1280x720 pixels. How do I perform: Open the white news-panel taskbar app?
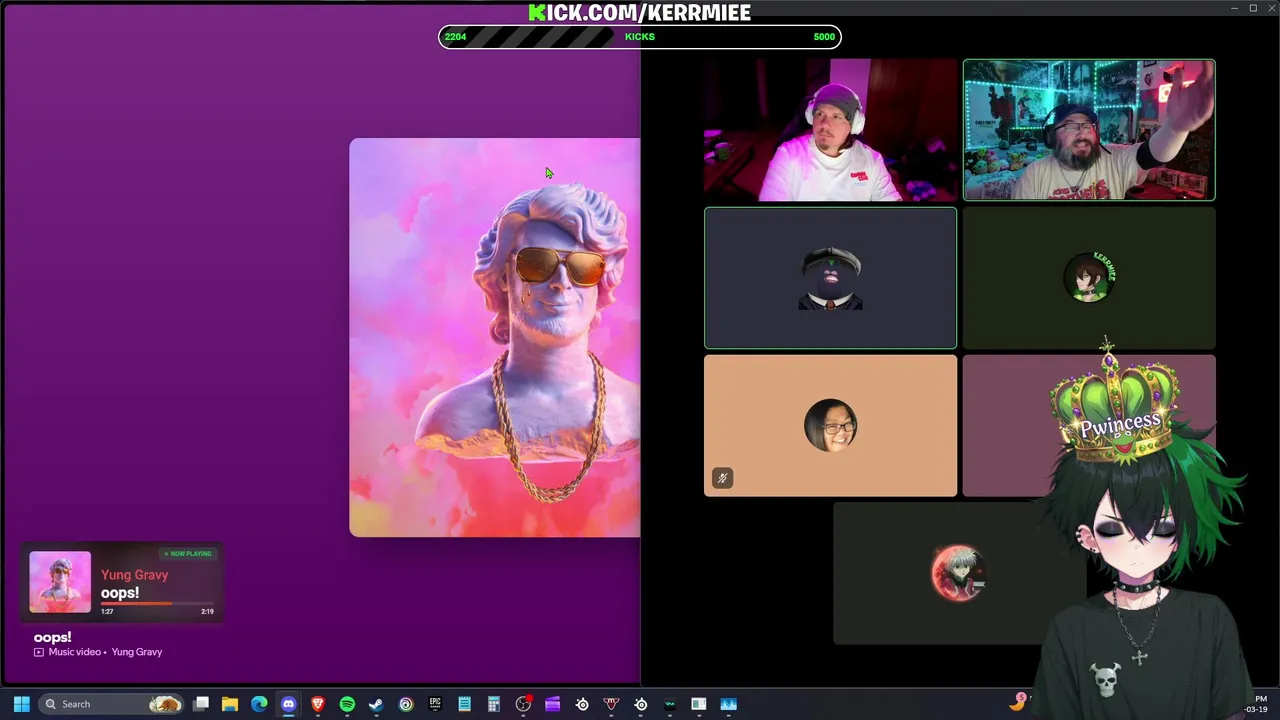pyautogui.click(x=699, y=704)
